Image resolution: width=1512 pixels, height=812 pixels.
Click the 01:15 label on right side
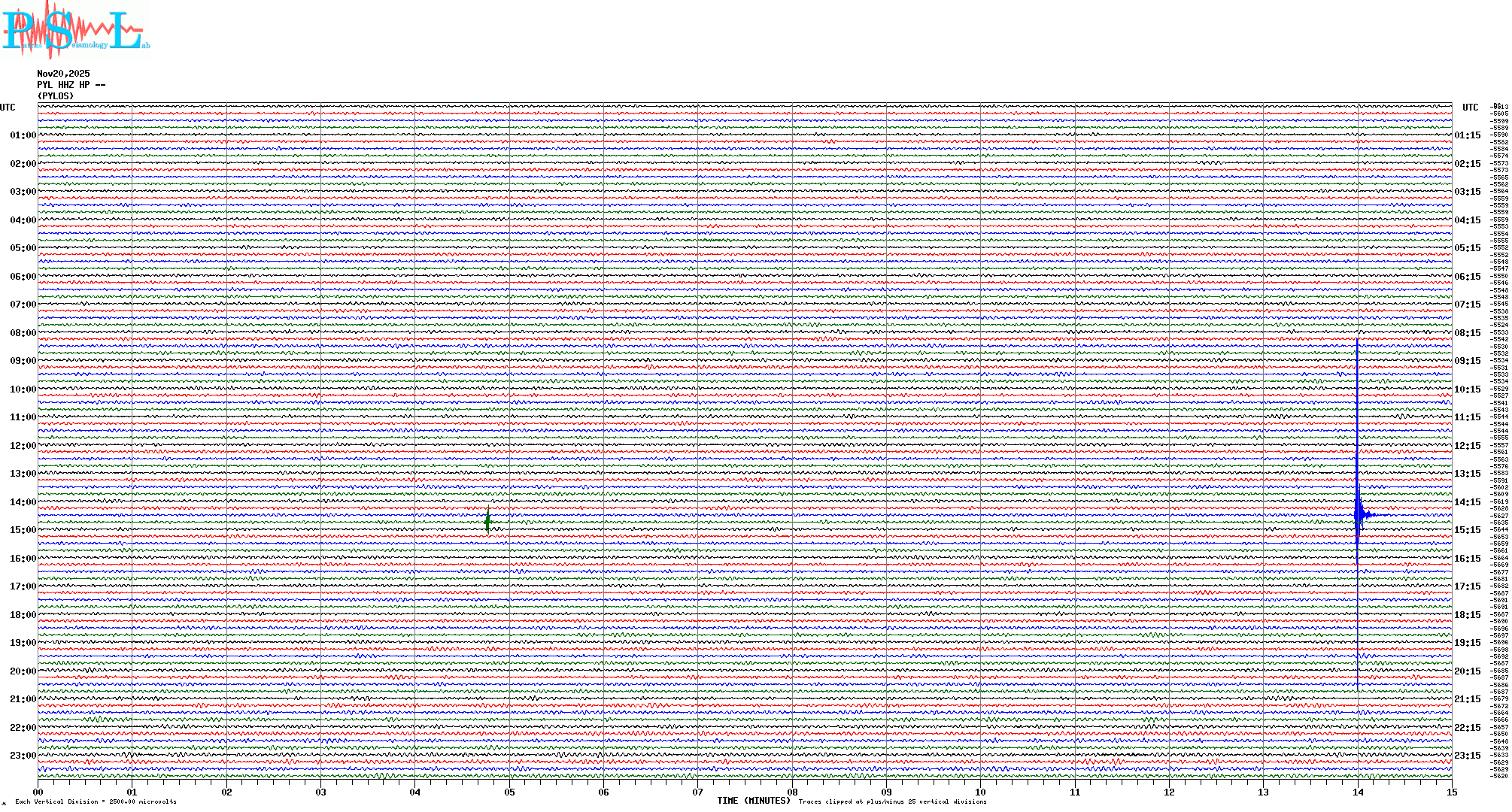coord(1467,136)
